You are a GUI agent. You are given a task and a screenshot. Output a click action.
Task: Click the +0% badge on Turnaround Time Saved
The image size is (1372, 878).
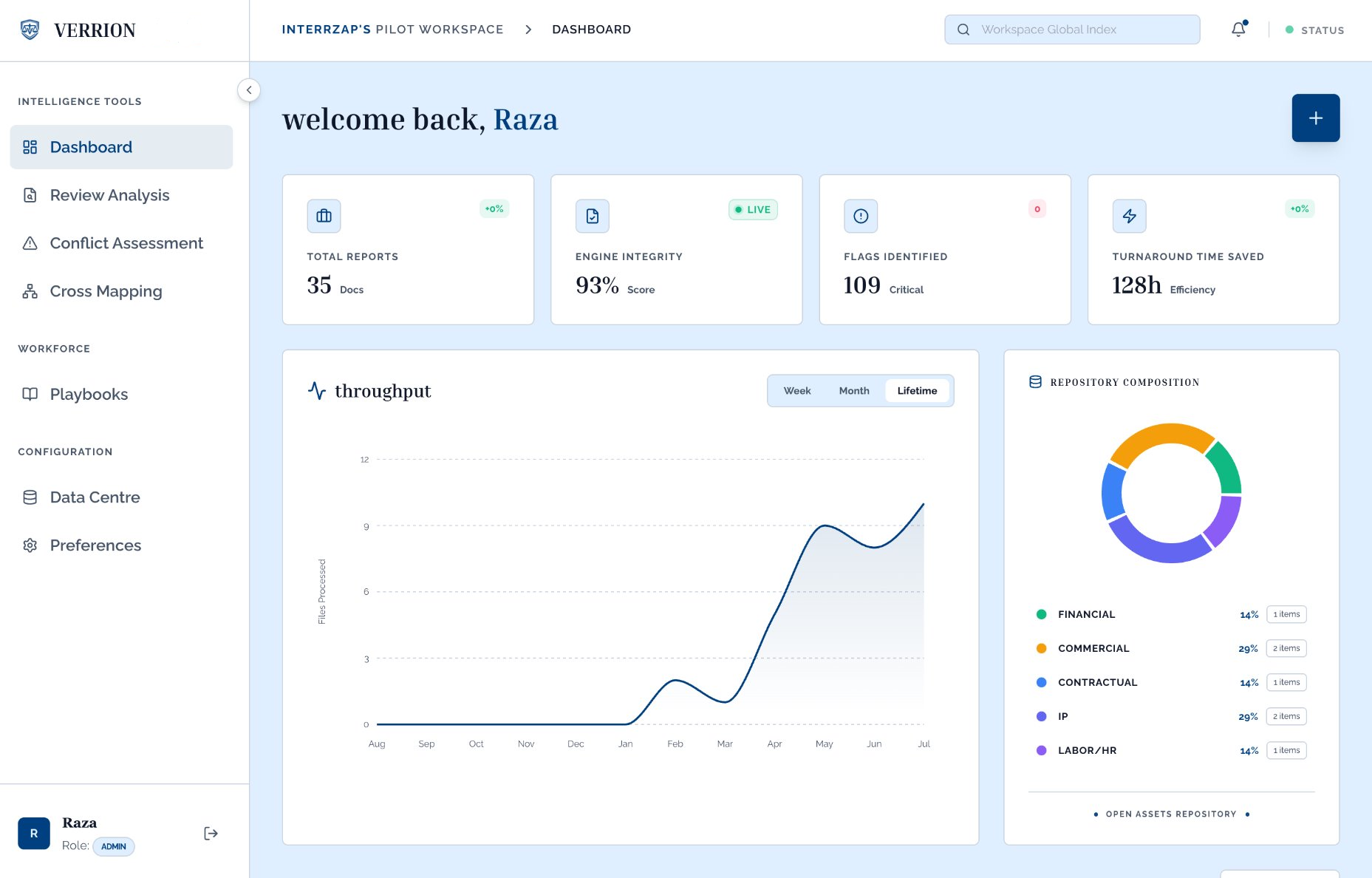pyautogui.click(x=1300, y=209)
